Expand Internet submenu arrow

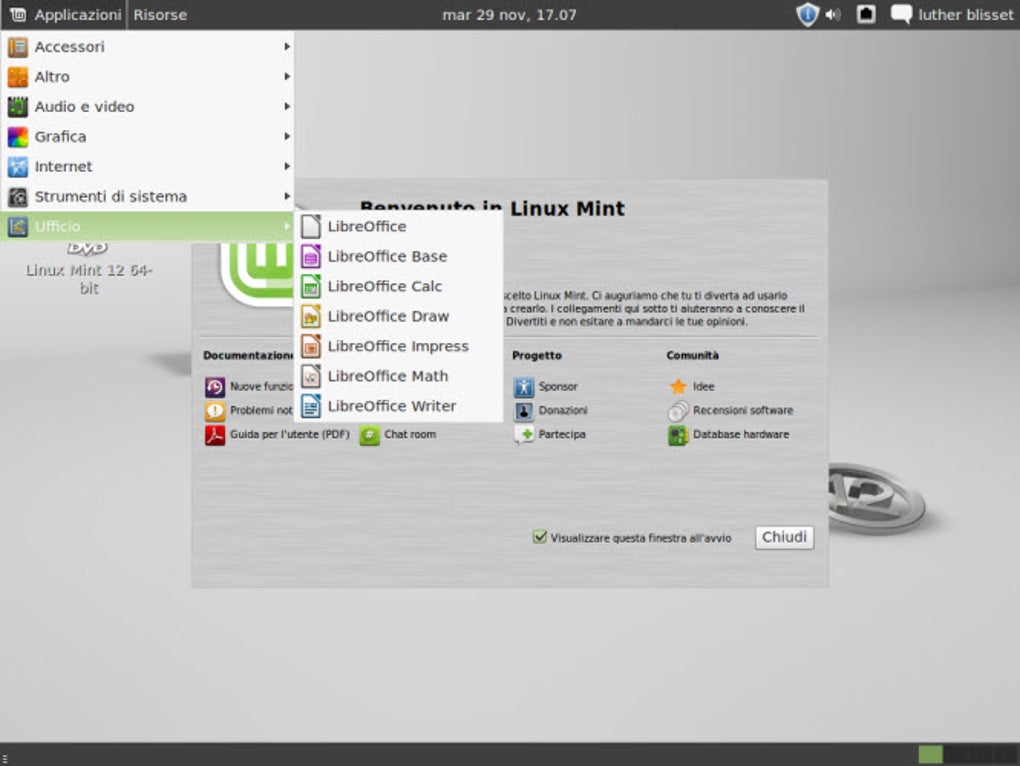coord(286,166)
